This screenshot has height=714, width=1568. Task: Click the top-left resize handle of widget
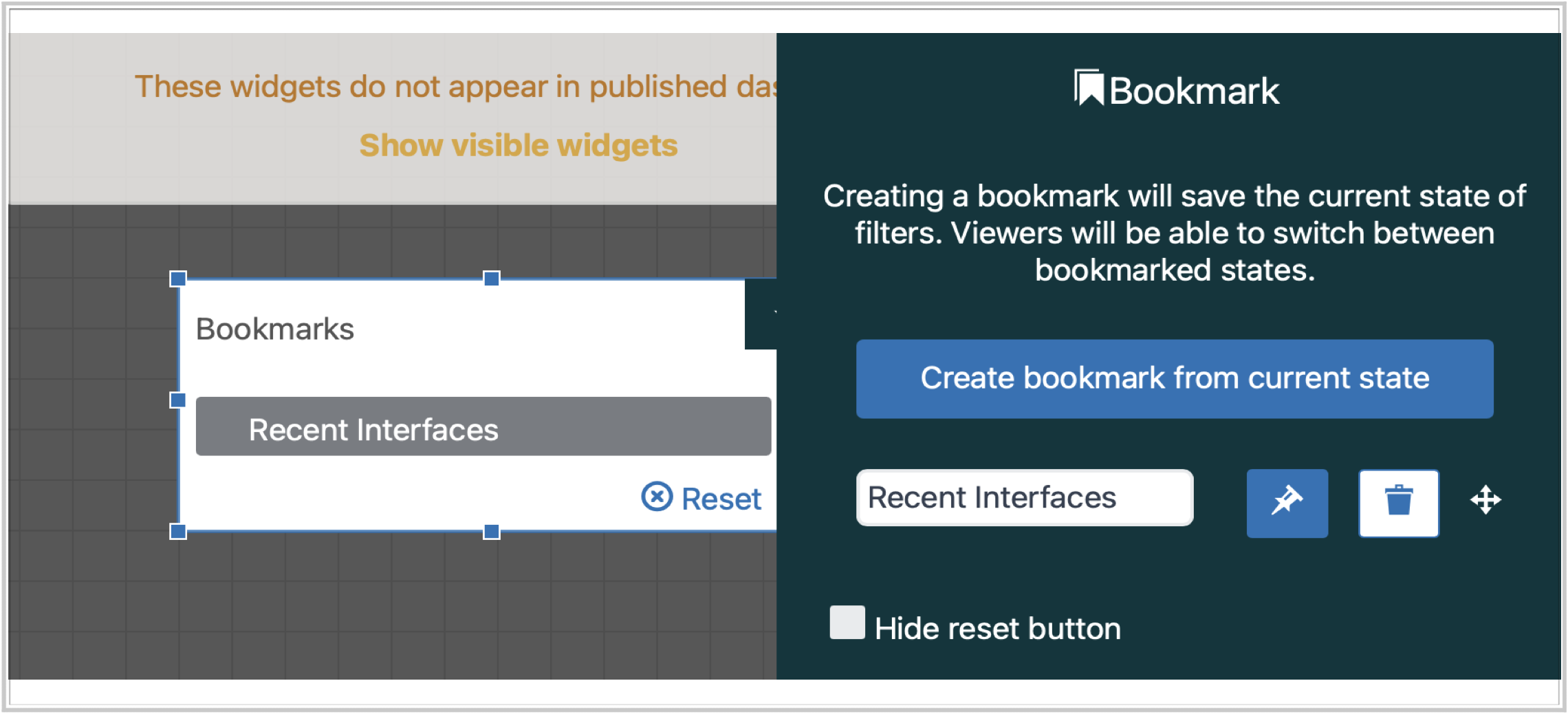point(178,279)
